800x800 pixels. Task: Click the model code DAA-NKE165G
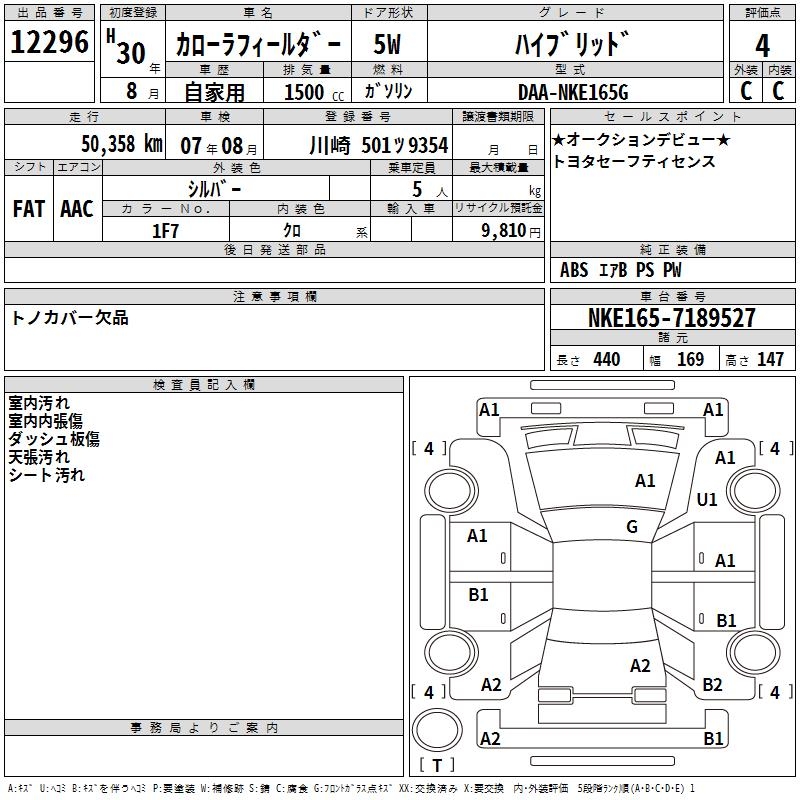pyautogui.click(x=573, y=92)
